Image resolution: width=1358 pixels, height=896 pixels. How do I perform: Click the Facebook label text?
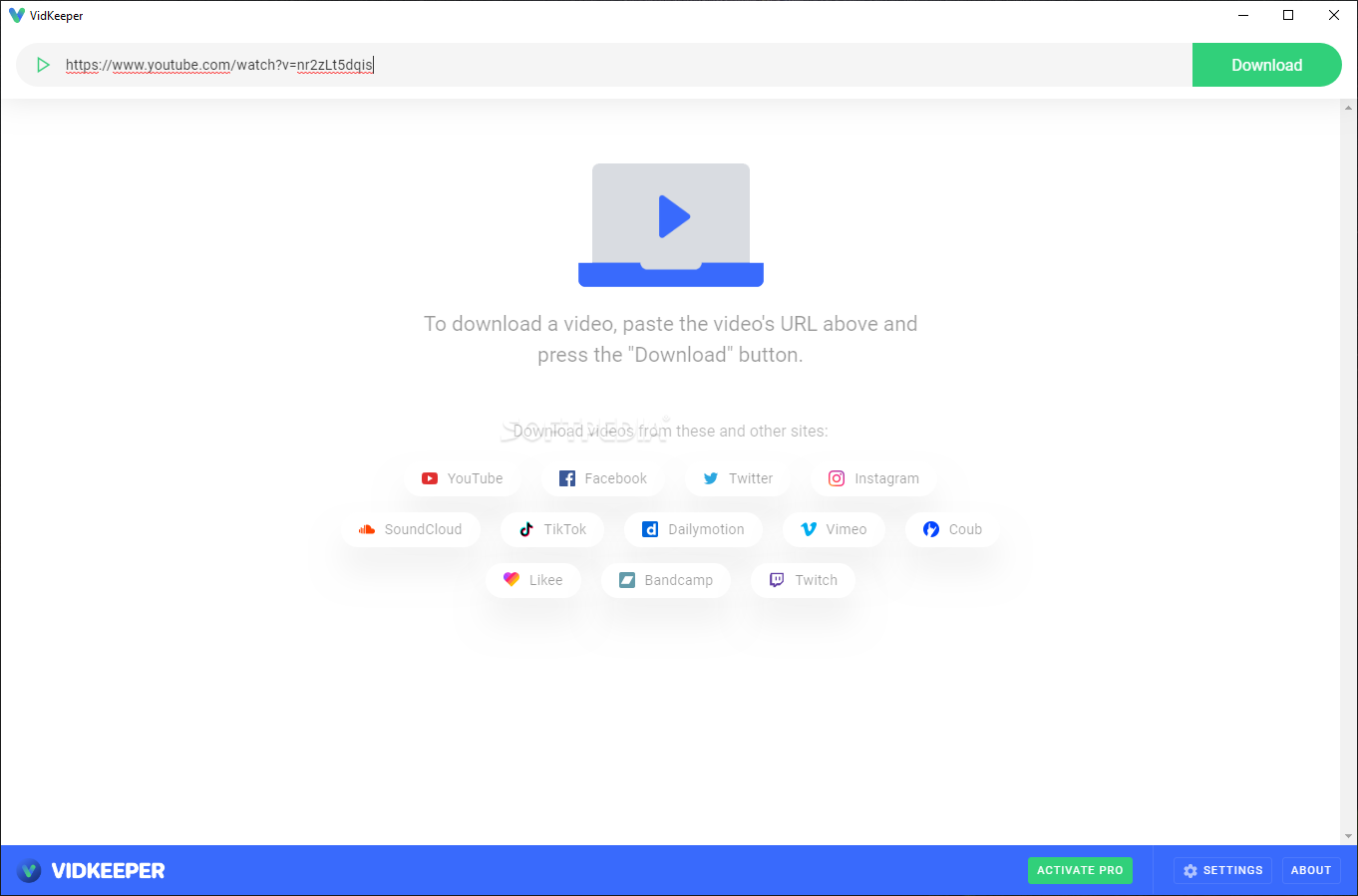click(616, 478)
